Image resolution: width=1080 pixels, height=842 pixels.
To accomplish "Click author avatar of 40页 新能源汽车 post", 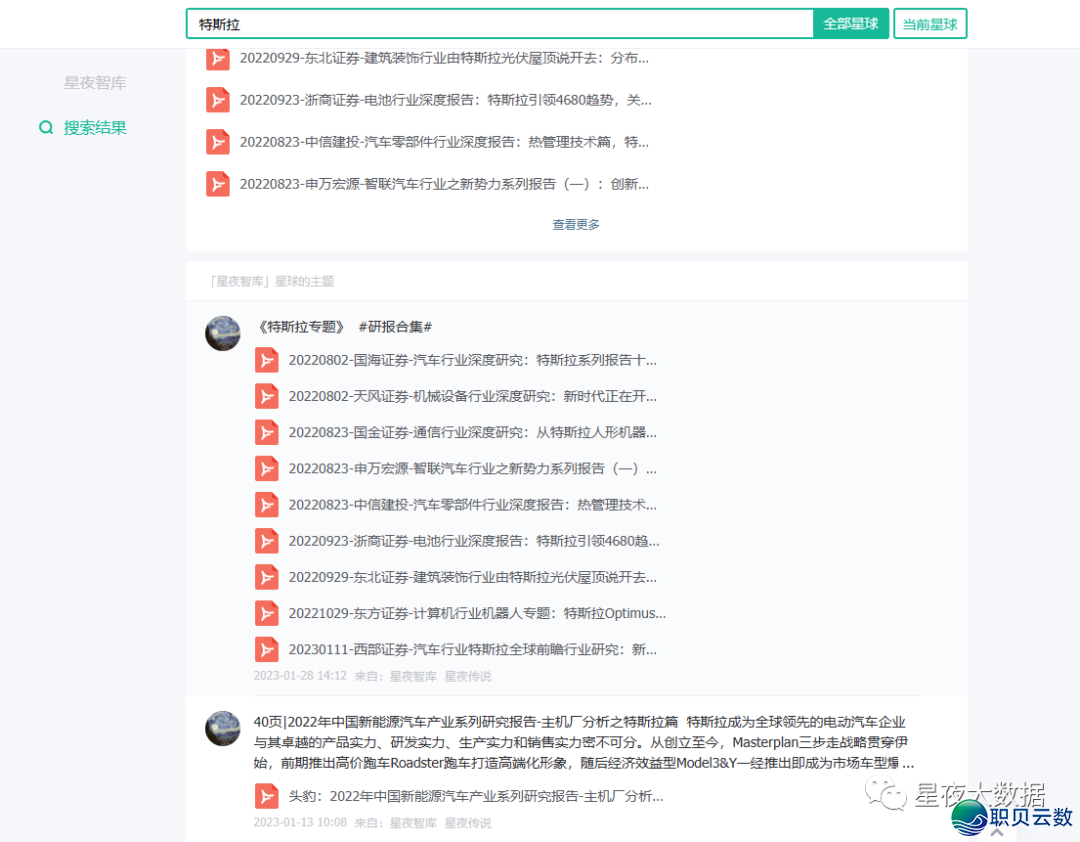I will coord(223,728).
